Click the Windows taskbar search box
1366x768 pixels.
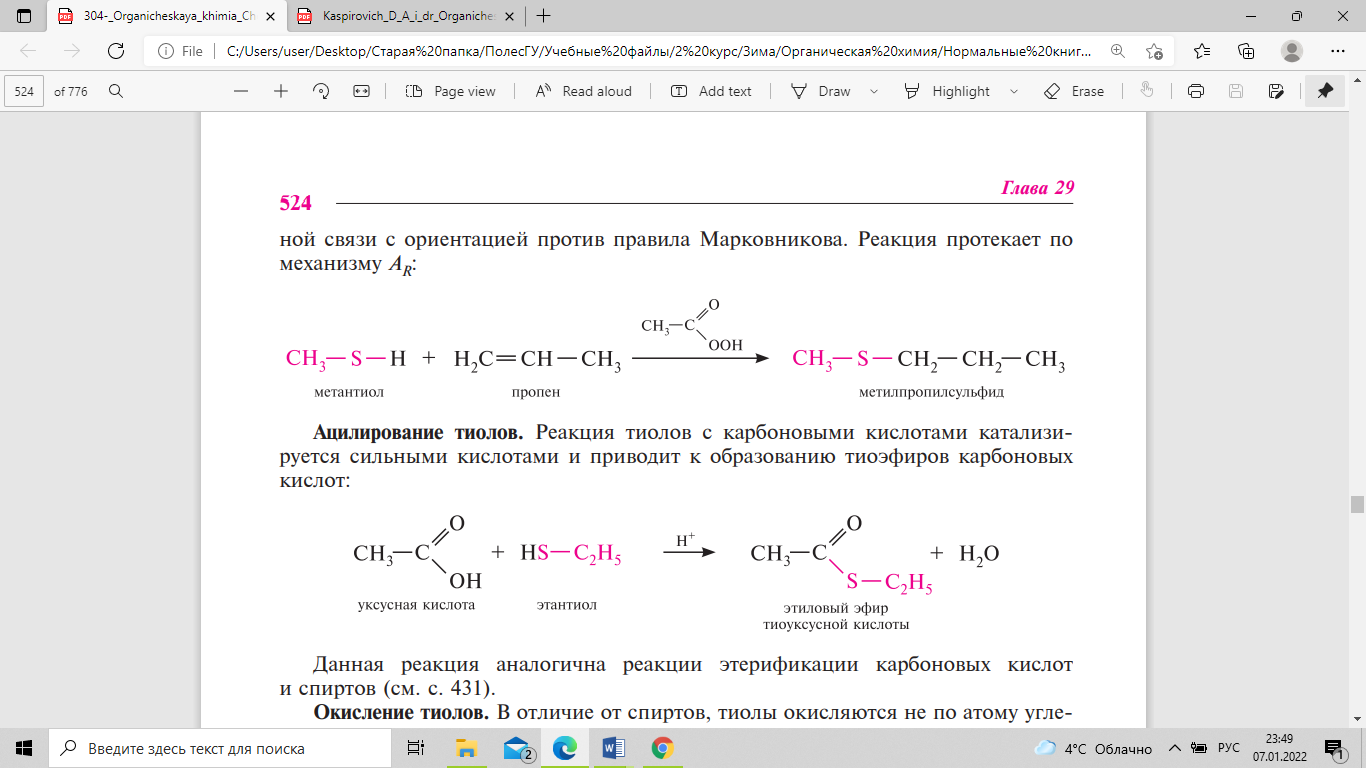(219, 748)
